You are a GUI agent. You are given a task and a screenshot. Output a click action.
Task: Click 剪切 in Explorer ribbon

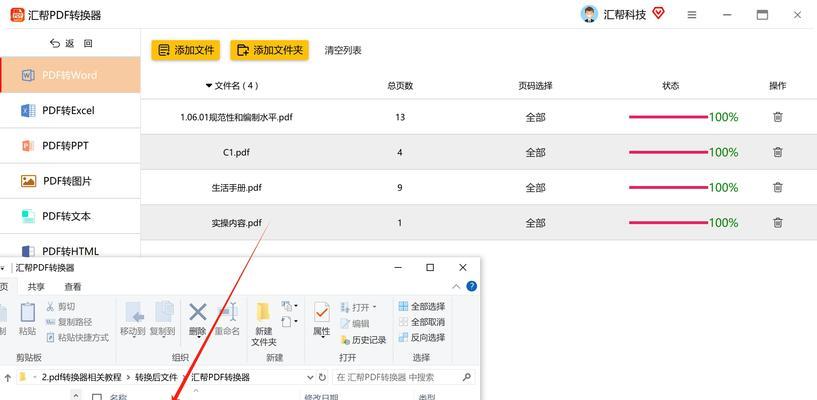pos(61,306)
